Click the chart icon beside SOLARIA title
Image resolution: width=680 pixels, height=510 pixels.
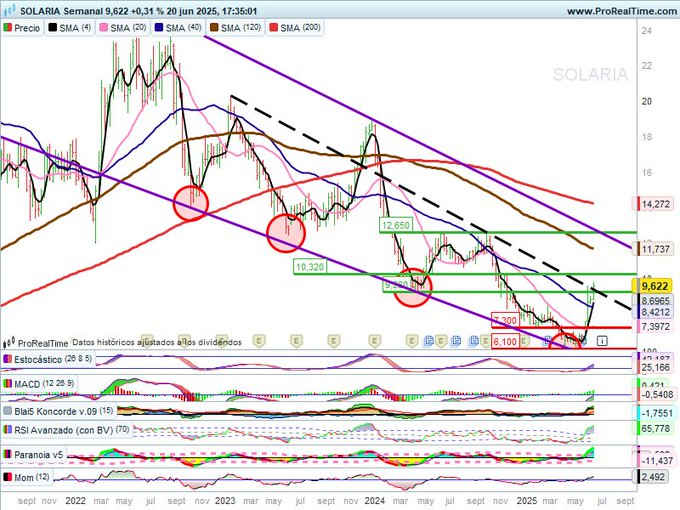click(x=10, y=10)
